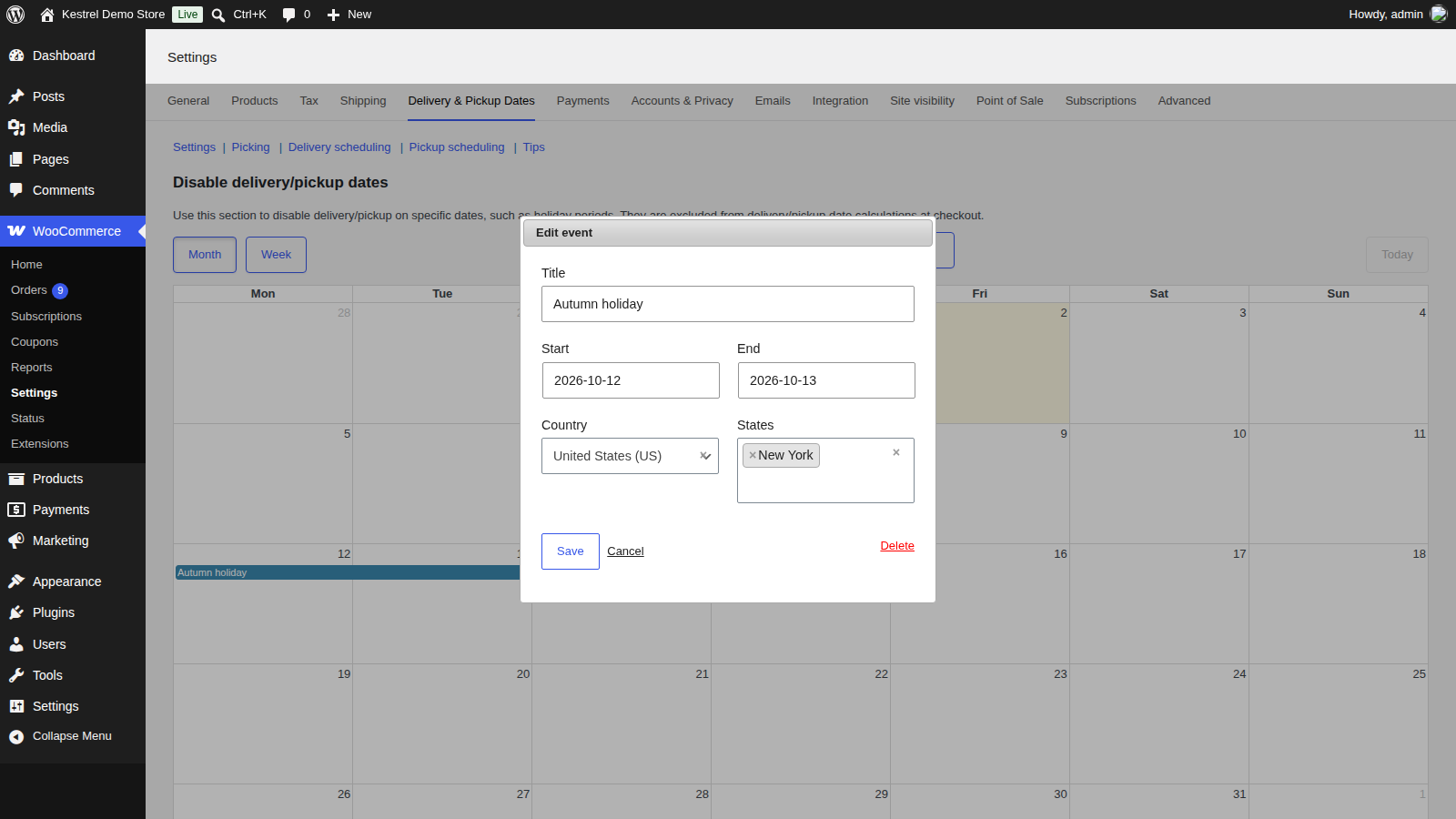
Task: Click the Title field Autumn holiday
Action: (x=728, y=304)
